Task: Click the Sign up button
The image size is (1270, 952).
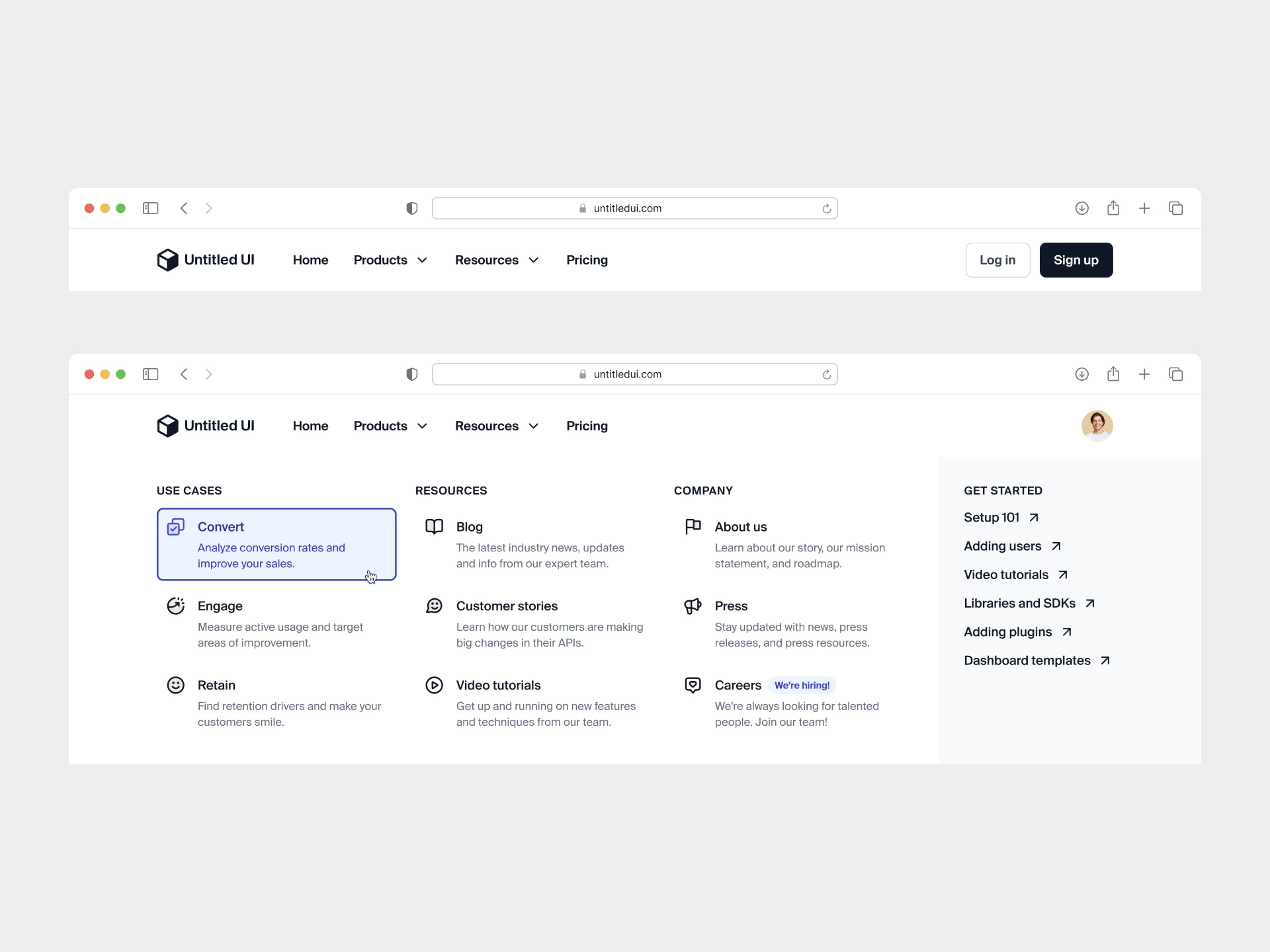Action: tap(1076, 260)
